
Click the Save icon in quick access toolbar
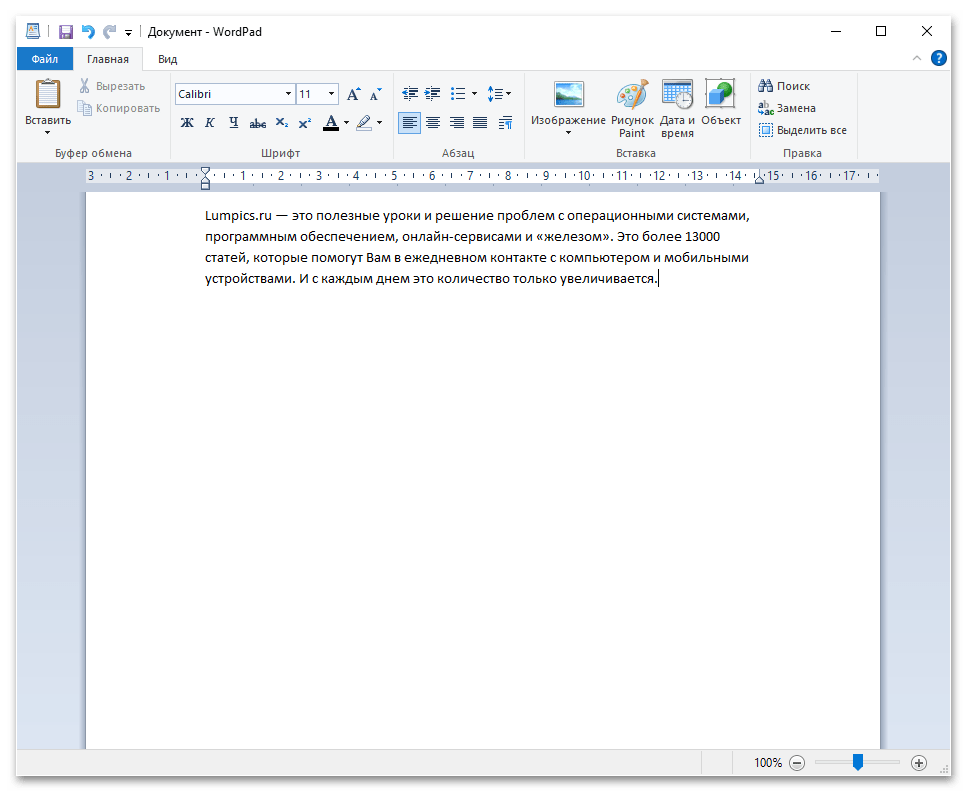point(66,32)
